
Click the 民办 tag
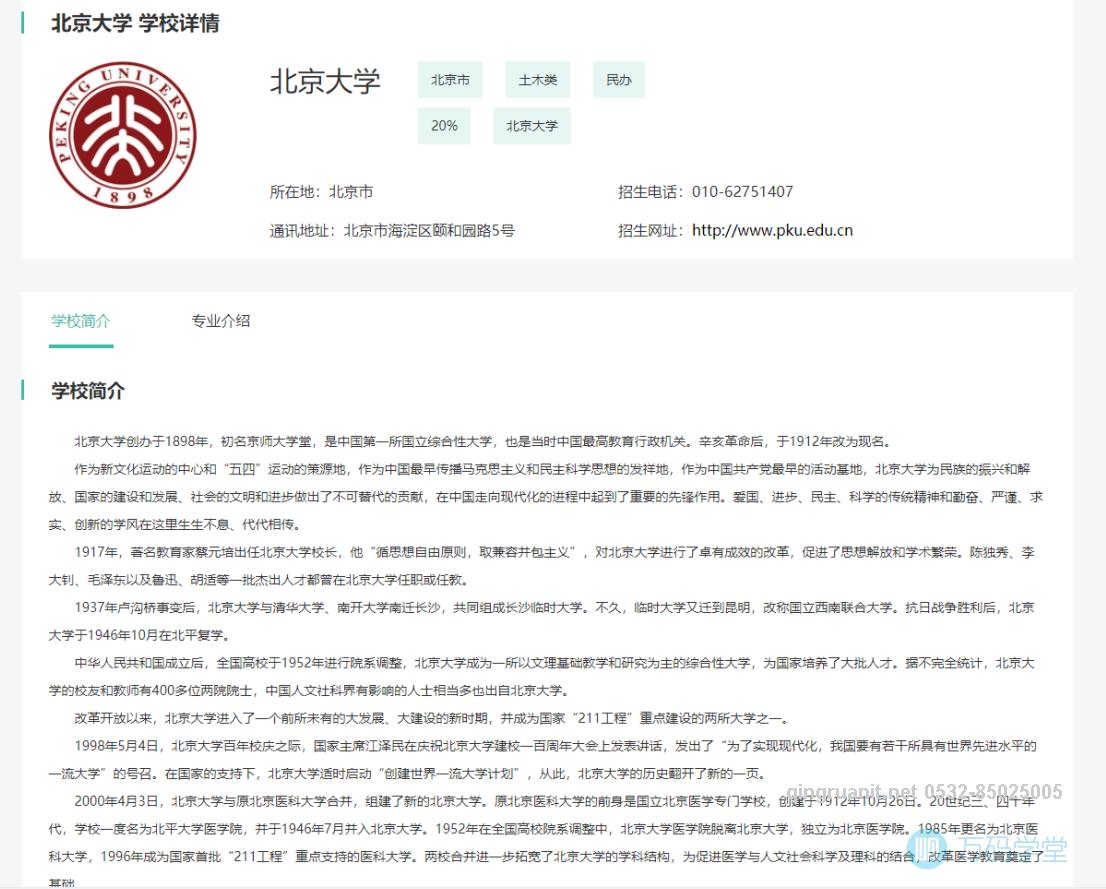click(x=618, y=80)
